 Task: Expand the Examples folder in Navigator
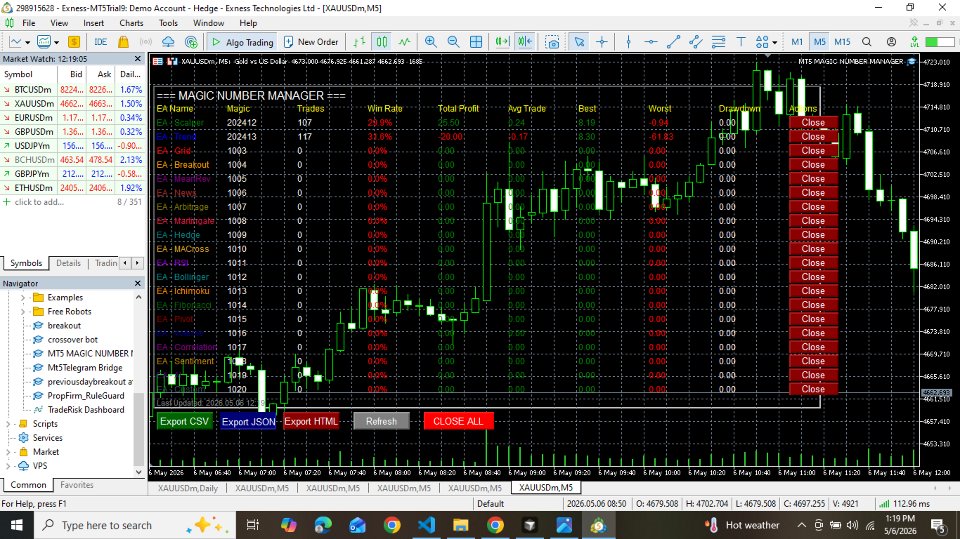23,298
